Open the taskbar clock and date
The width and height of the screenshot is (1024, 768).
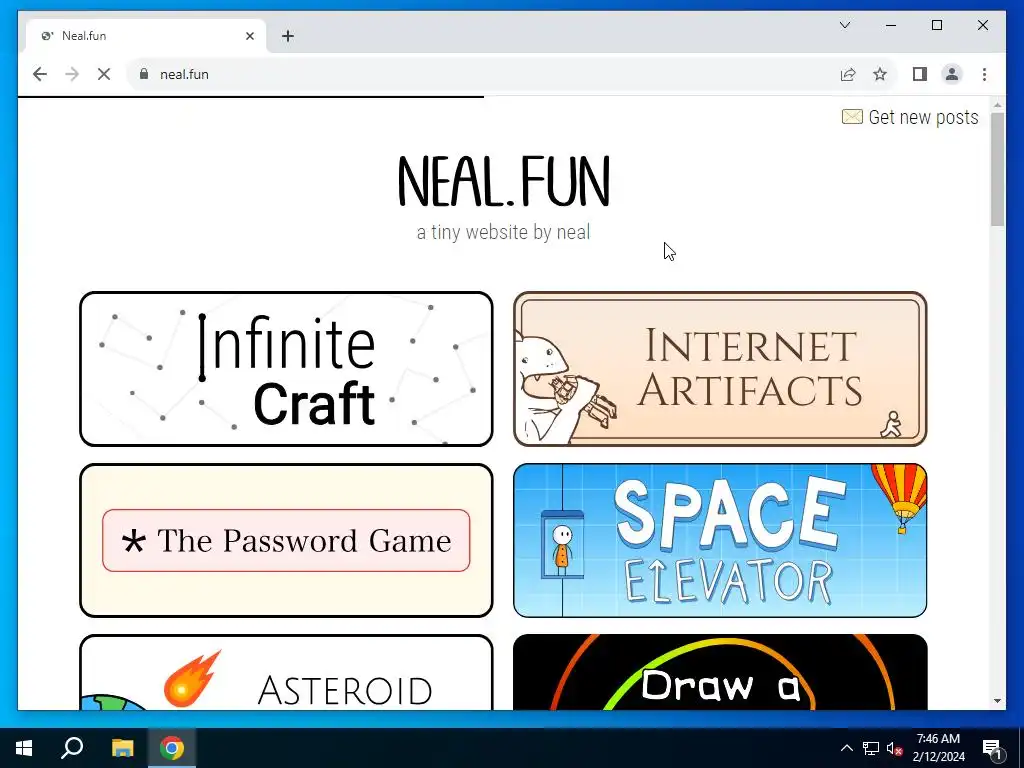click(938, 748)
